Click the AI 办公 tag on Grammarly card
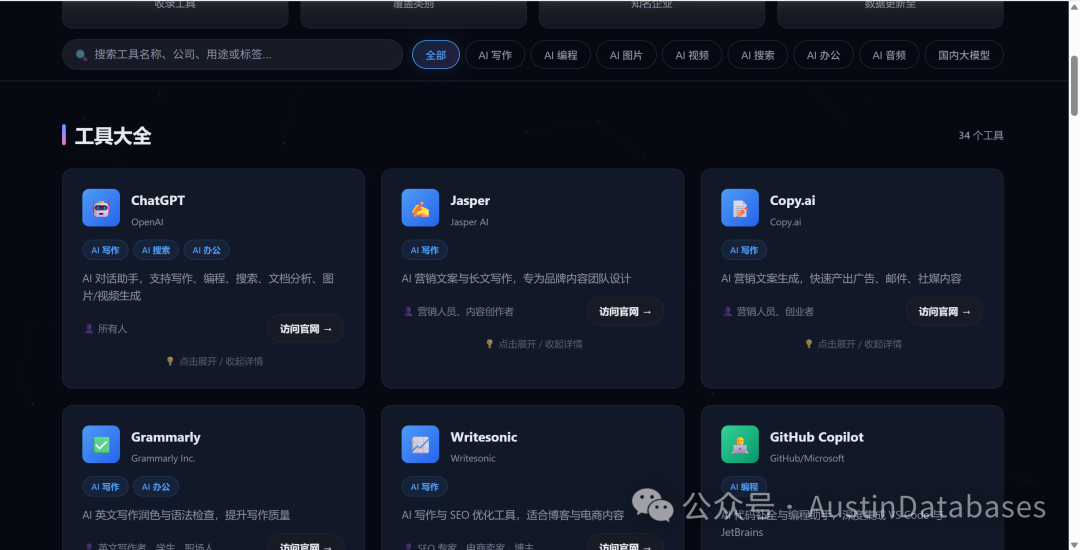The width and height of the screenshot is (1080, 550). [156, 487]
